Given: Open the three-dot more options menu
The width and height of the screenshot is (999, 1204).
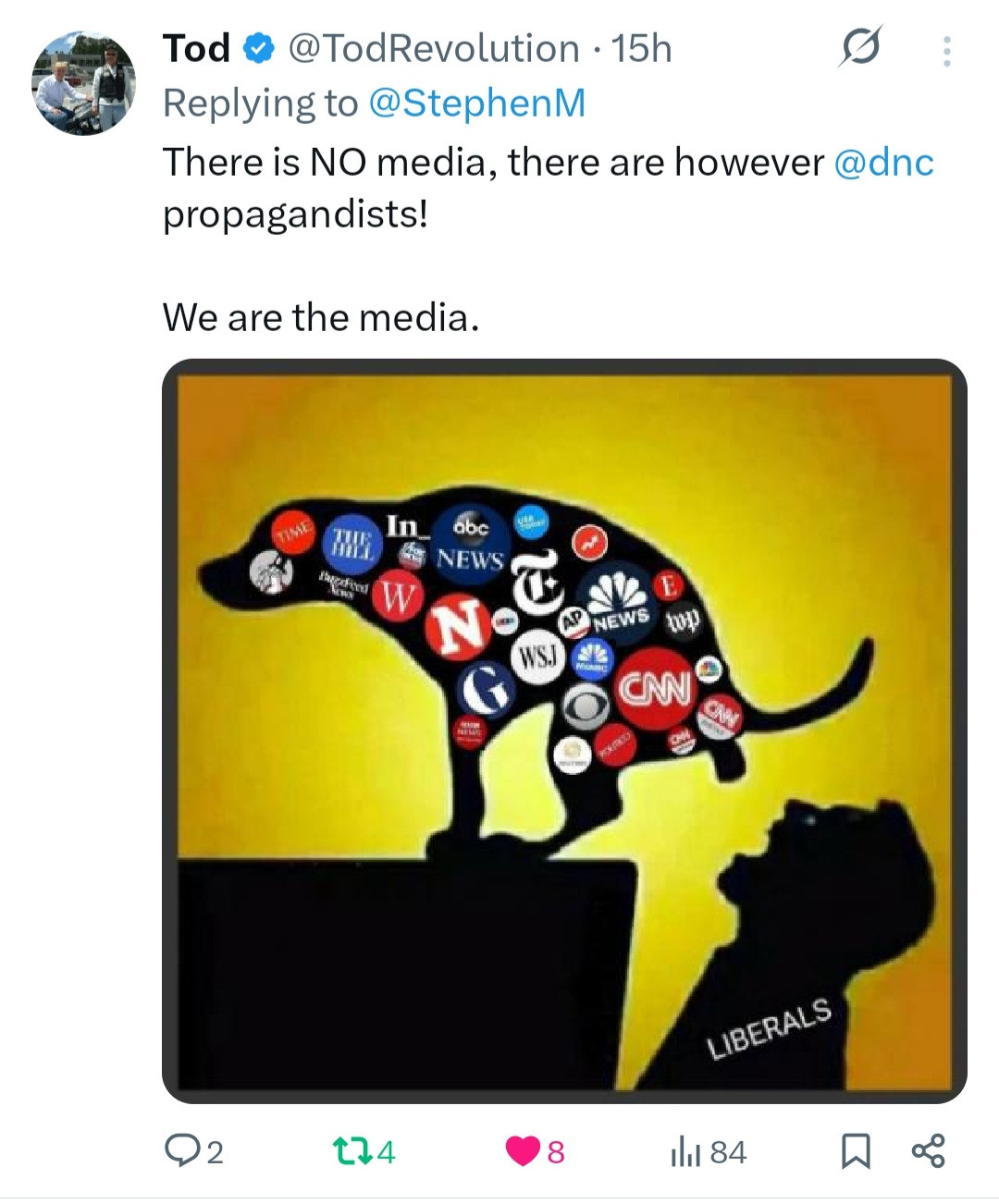Looking at the screenshot, I should click(946, 52).
